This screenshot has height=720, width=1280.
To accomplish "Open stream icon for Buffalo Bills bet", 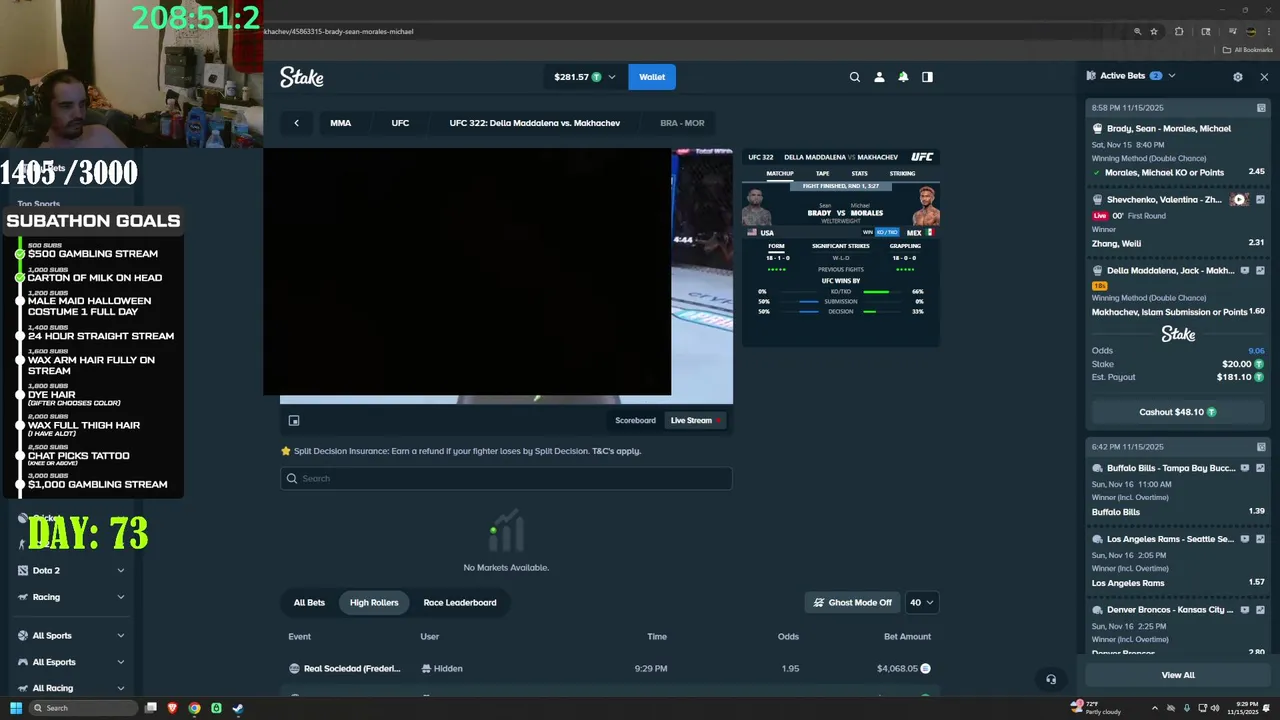I will point(1245,468).
